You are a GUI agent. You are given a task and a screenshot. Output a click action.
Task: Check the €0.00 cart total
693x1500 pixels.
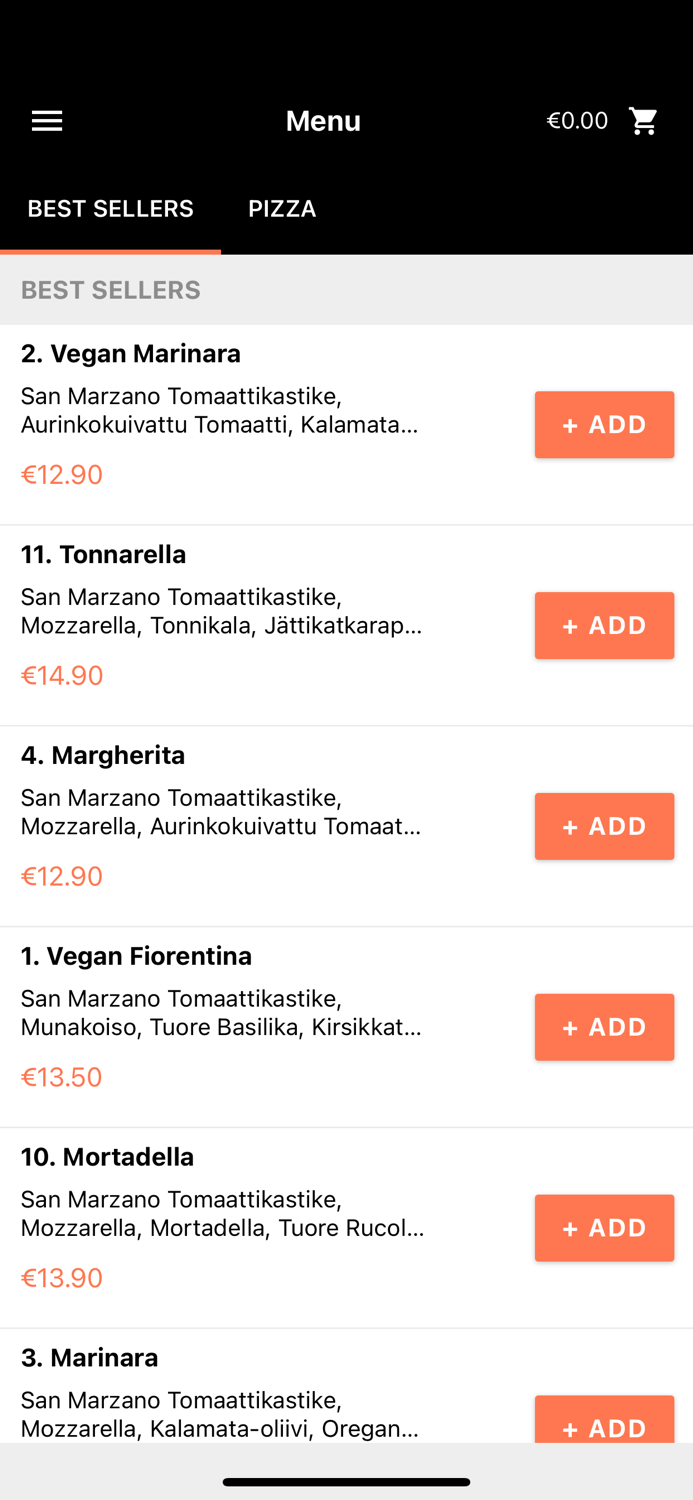coord(577,120)
